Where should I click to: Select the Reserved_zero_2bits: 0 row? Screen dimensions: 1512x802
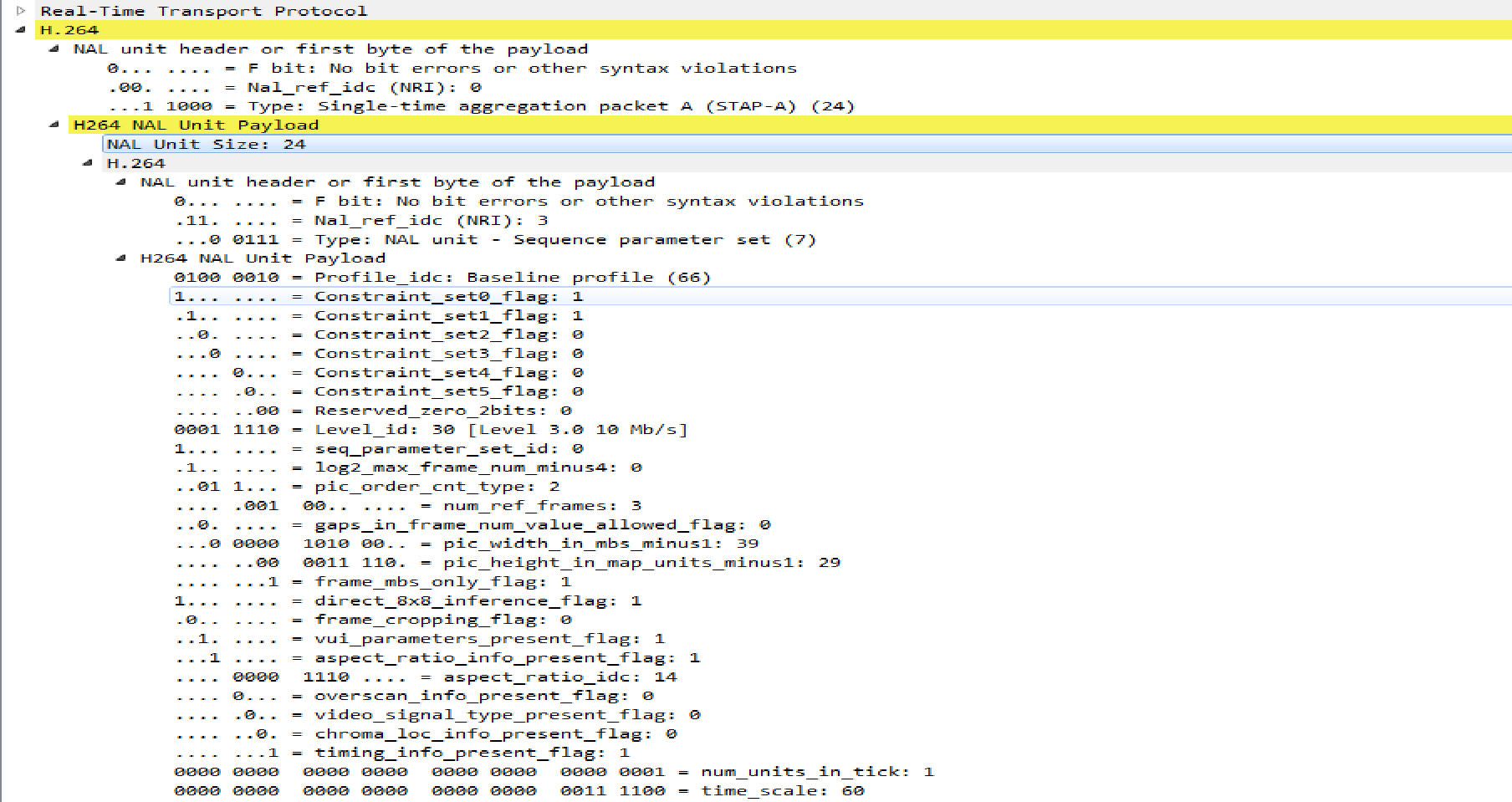pyautogui.click(x=373, y=411)
